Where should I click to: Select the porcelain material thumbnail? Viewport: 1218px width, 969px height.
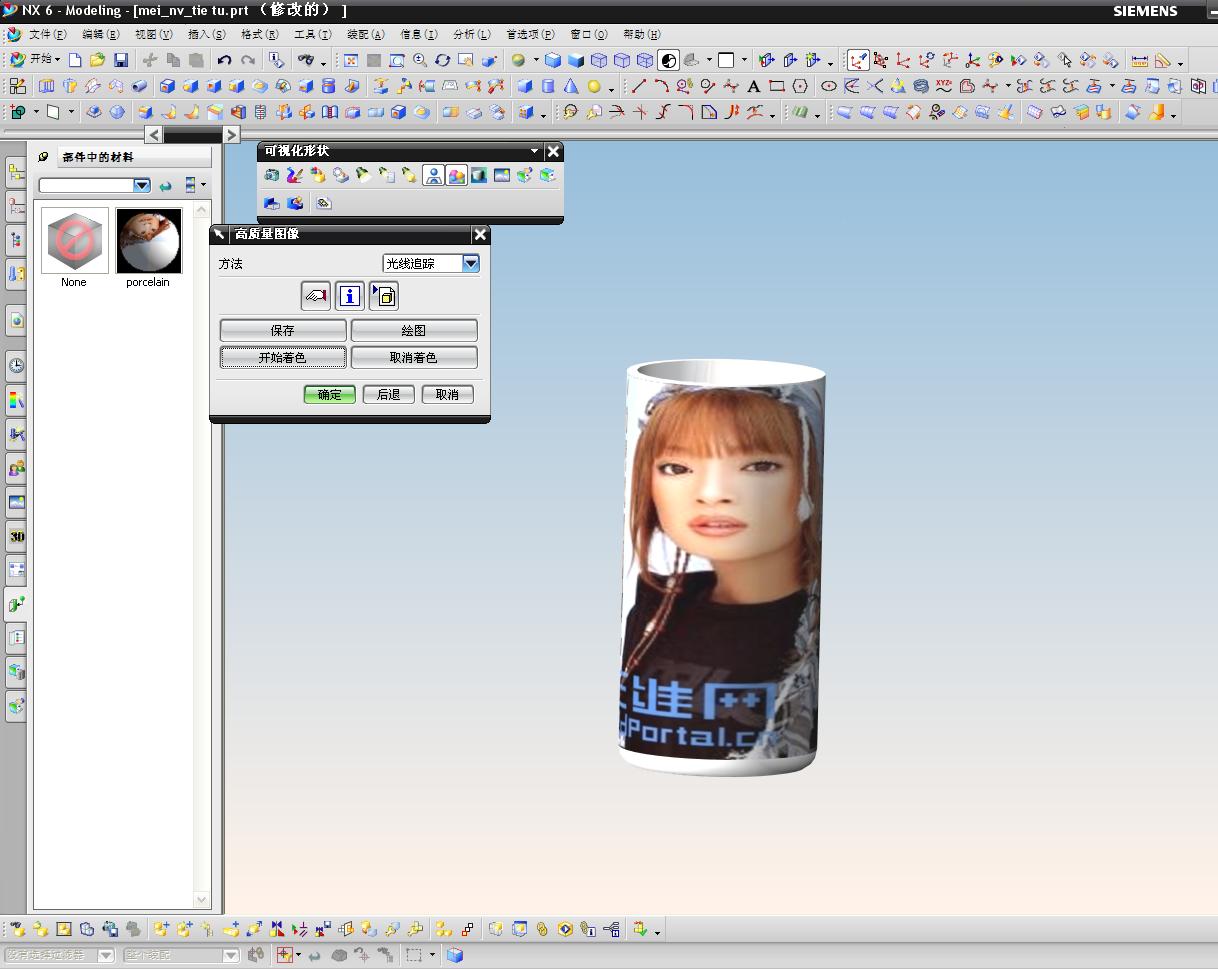click(148, 241)
